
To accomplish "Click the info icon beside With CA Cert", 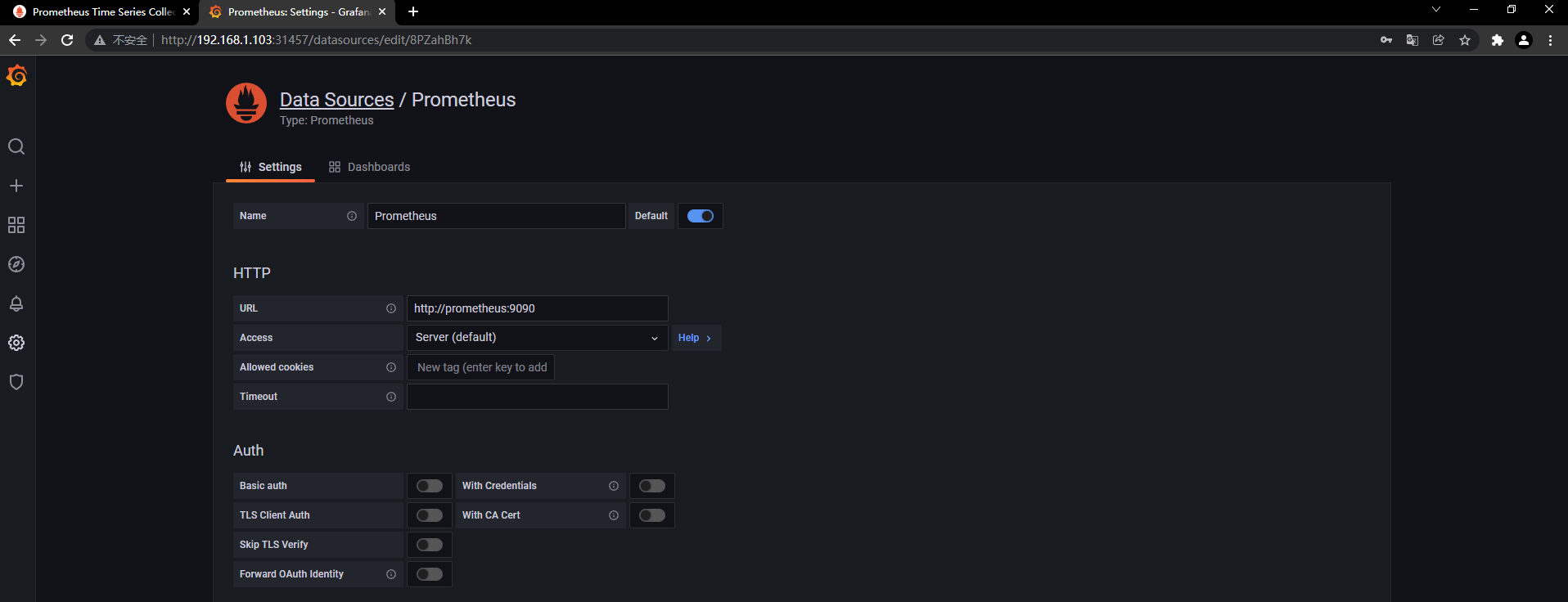I will [x=614, y=515].
